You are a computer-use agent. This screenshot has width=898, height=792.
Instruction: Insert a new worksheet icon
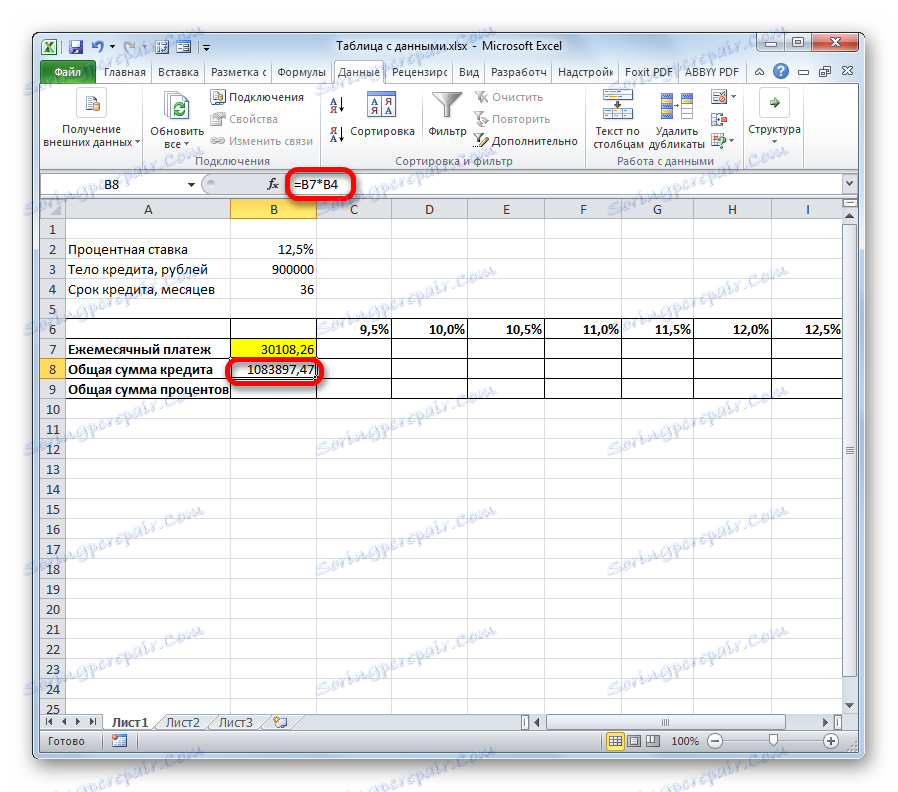pos(280,722)
